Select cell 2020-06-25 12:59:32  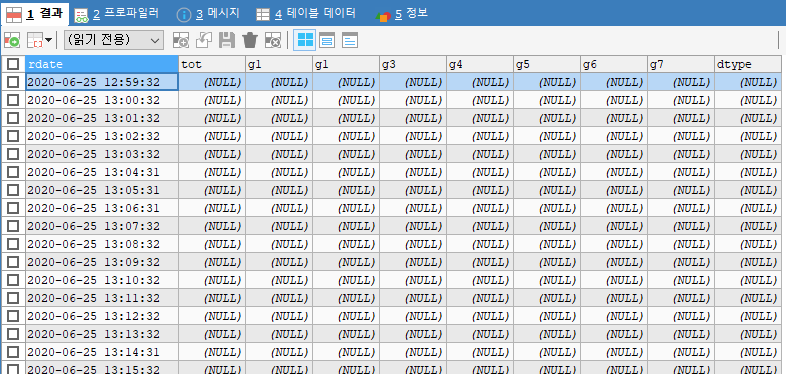tap(102, 82)
